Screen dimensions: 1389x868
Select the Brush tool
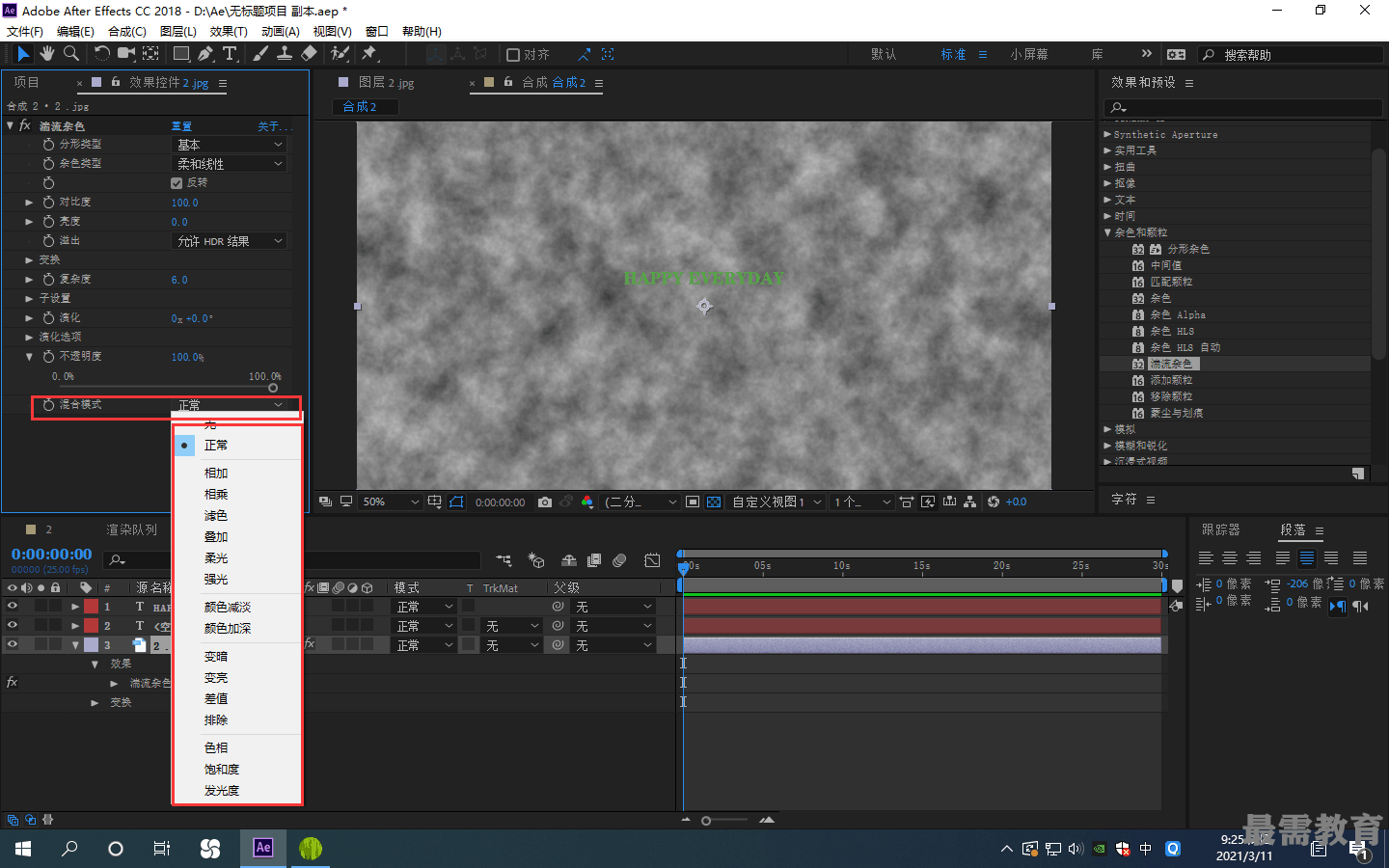coord(260,54)
